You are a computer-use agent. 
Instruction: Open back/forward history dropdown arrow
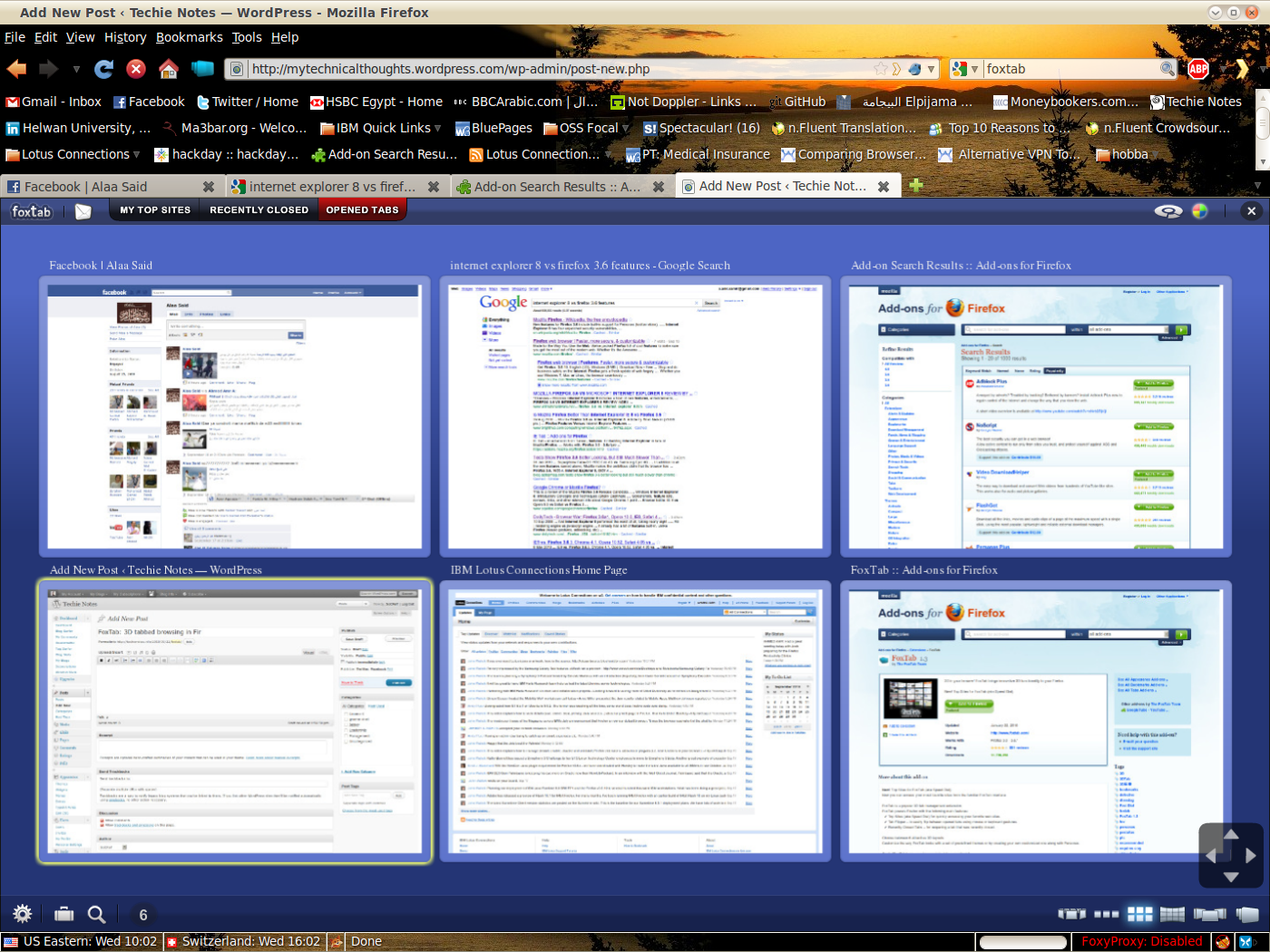point(76,69)
